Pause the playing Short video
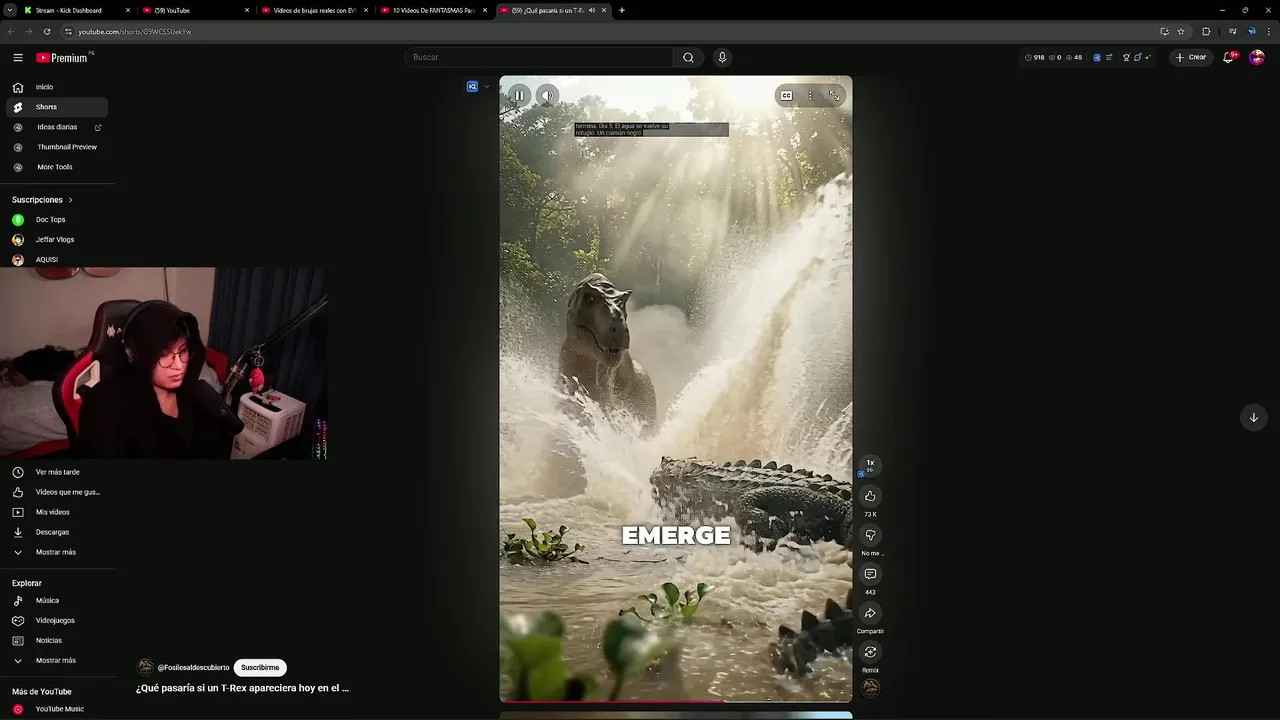 coord(519,95)
